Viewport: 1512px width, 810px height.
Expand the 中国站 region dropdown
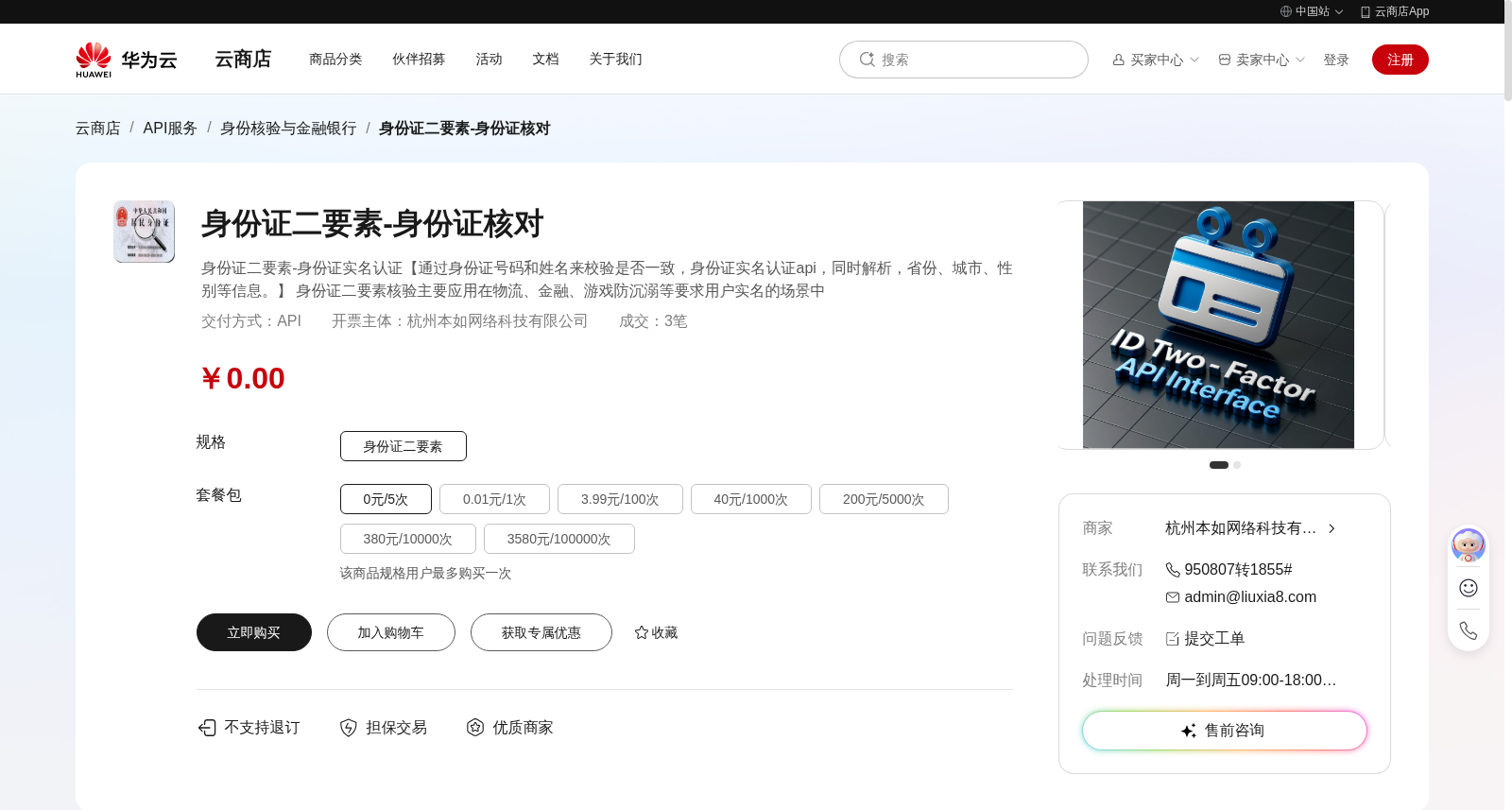tap(1339, 12)
